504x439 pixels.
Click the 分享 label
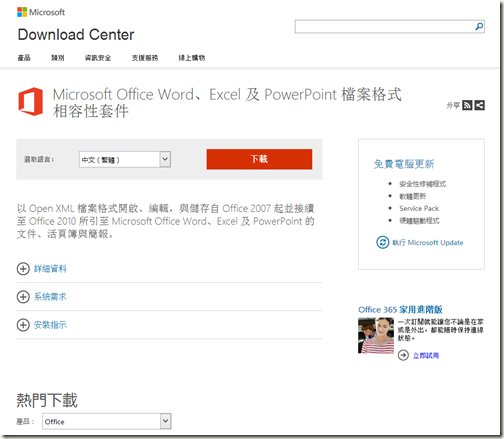[453, 106]
